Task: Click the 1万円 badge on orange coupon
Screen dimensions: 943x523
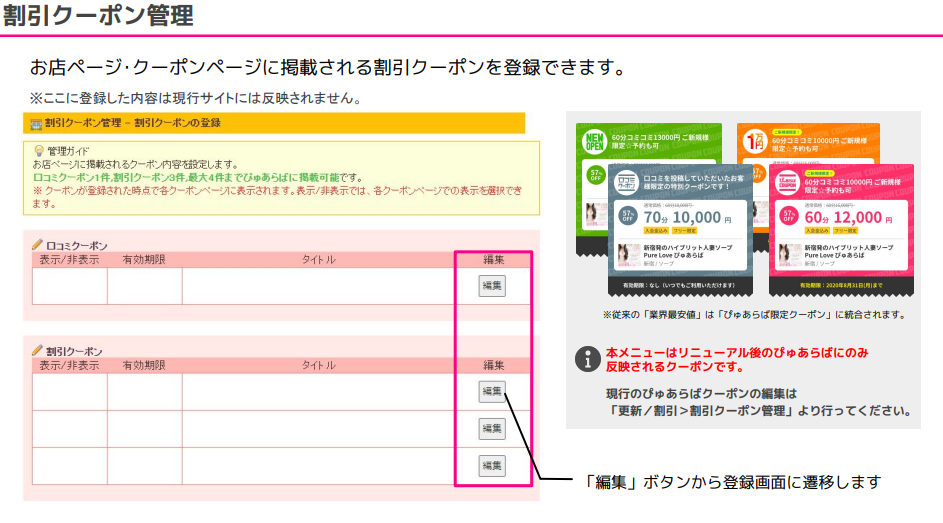Action: 755,140
